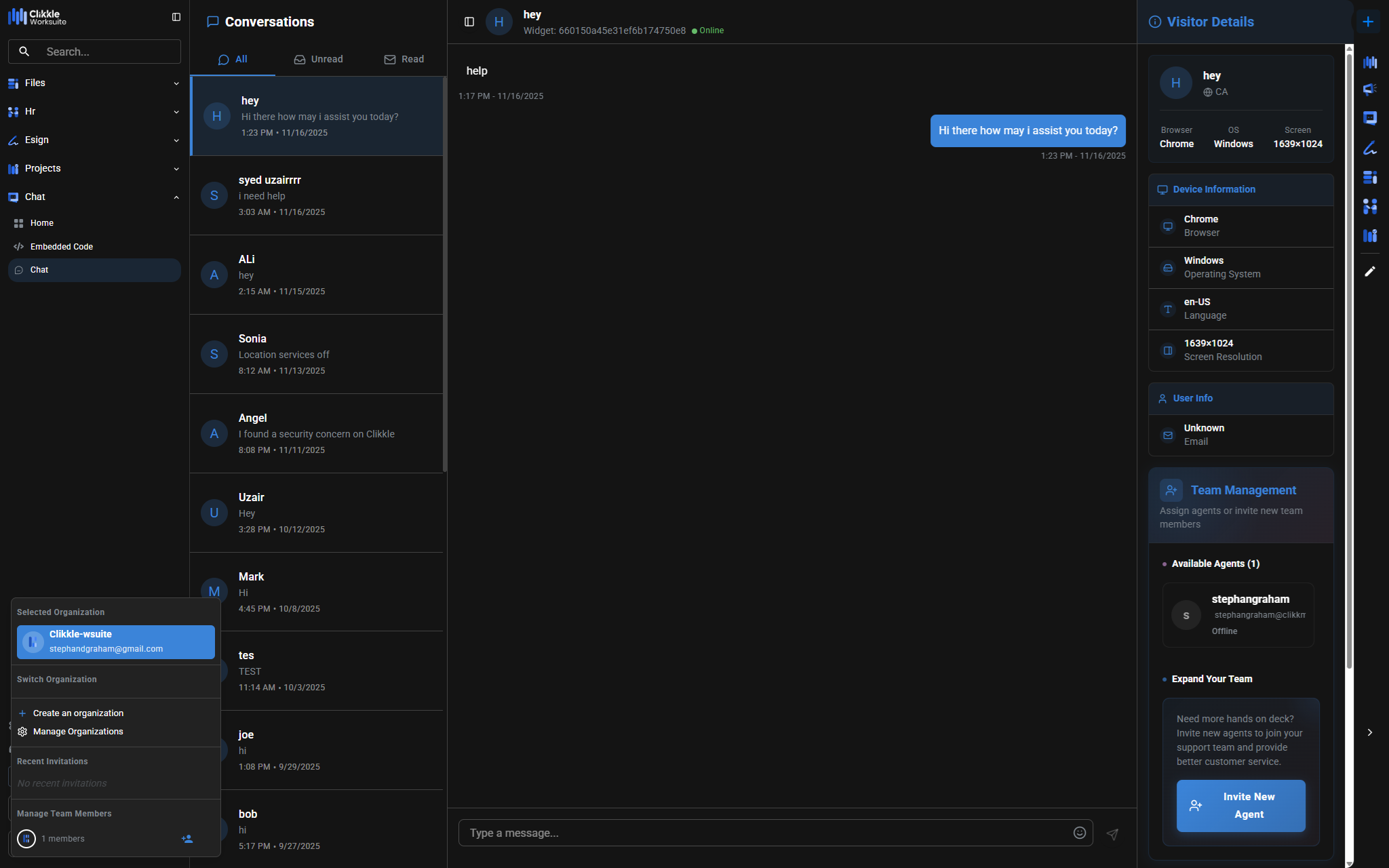
Task: Click Create an organization link
Action: tap(78, 713)
